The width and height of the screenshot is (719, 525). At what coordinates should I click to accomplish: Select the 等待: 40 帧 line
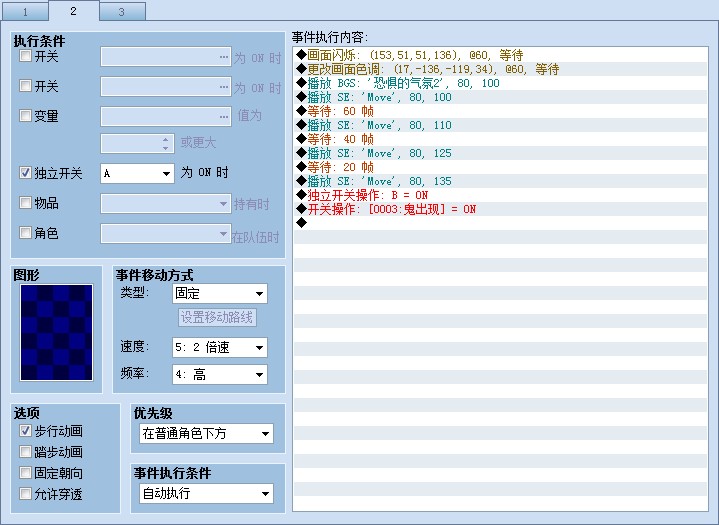point(500,139)
